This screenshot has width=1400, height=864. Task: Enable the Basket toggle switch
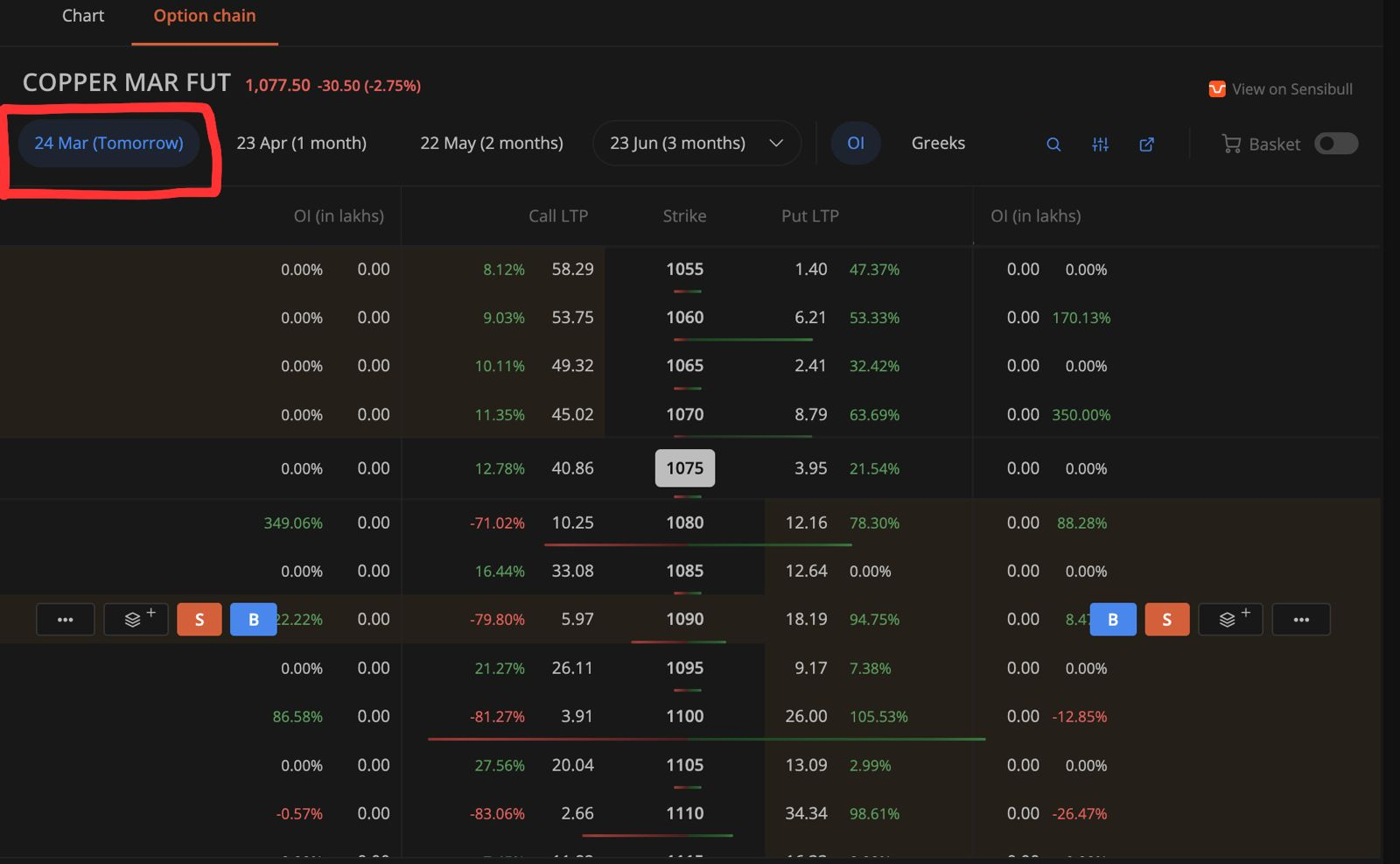[x=1335, y=144]
